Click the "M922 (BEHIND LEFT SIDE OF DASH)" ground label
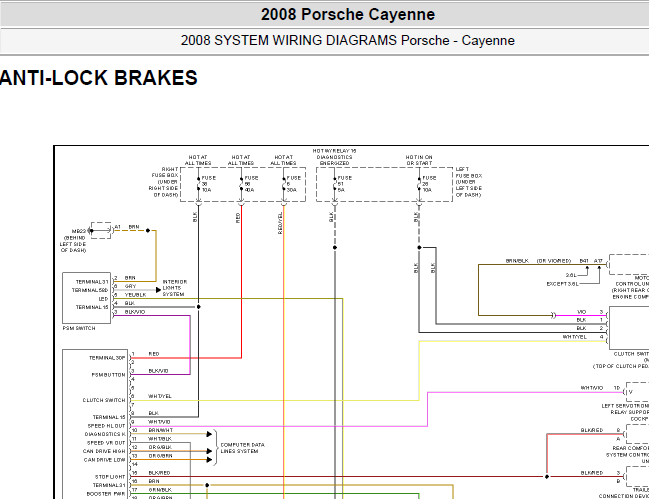This screenshot has width=649, height=499. tap(73, 241)
